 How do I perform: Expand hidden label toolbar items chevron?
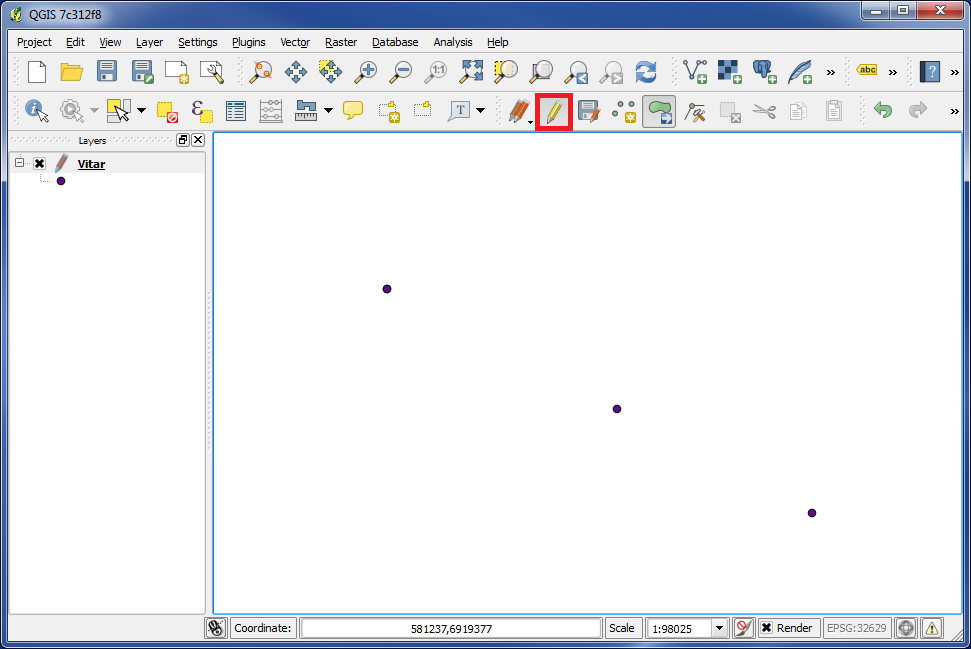pos(892,72)
